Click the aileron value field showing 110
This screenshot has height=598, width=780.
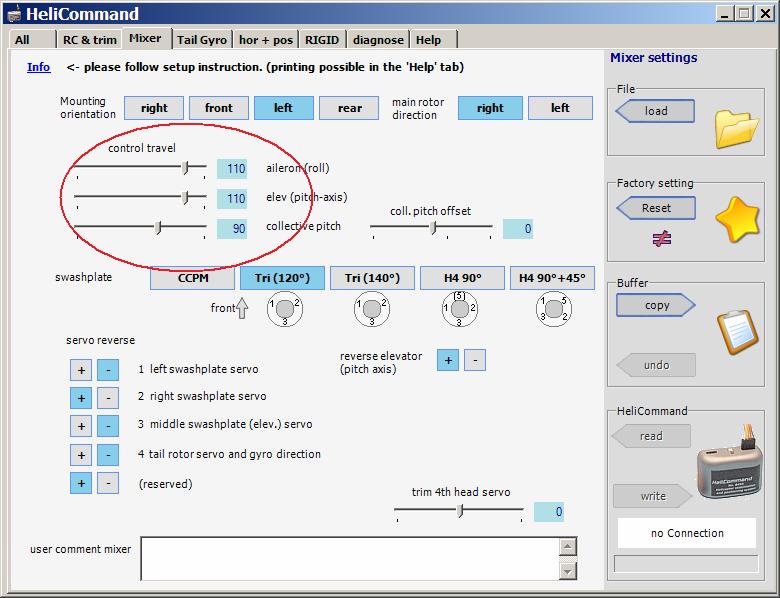pos(232,169)
